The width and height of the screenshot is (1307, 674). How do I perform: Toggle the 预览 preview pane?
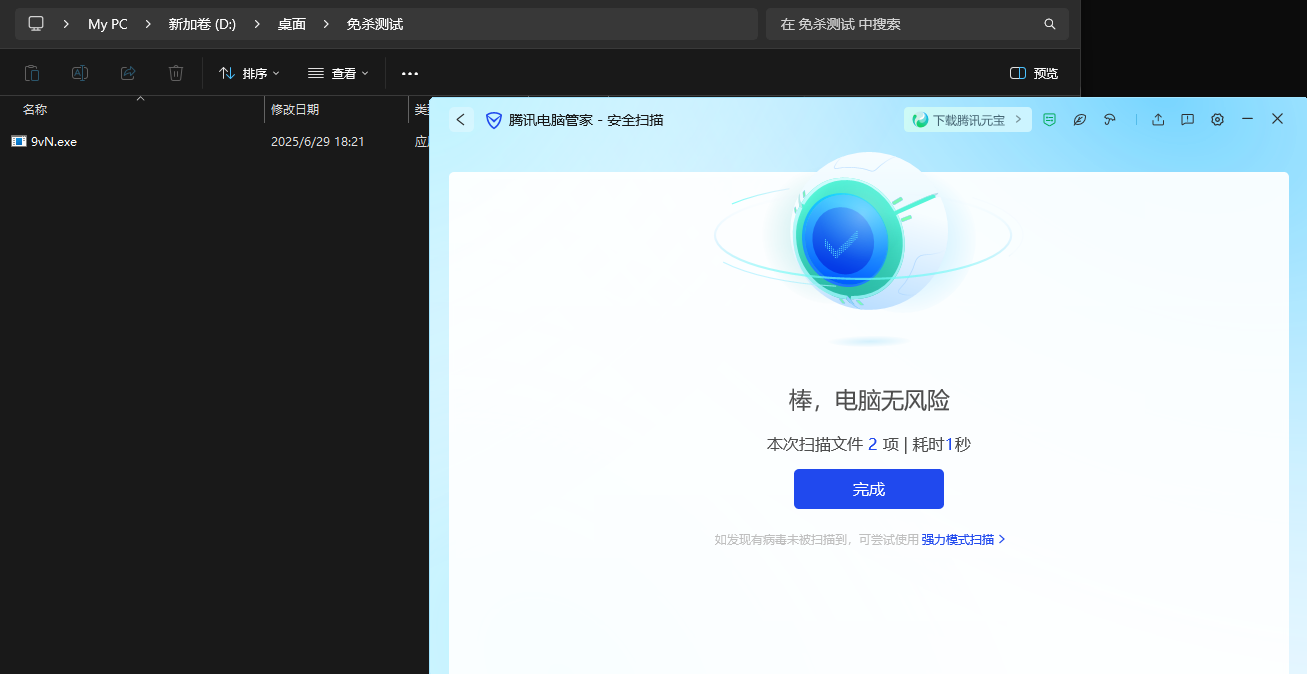pos(1033,73)
